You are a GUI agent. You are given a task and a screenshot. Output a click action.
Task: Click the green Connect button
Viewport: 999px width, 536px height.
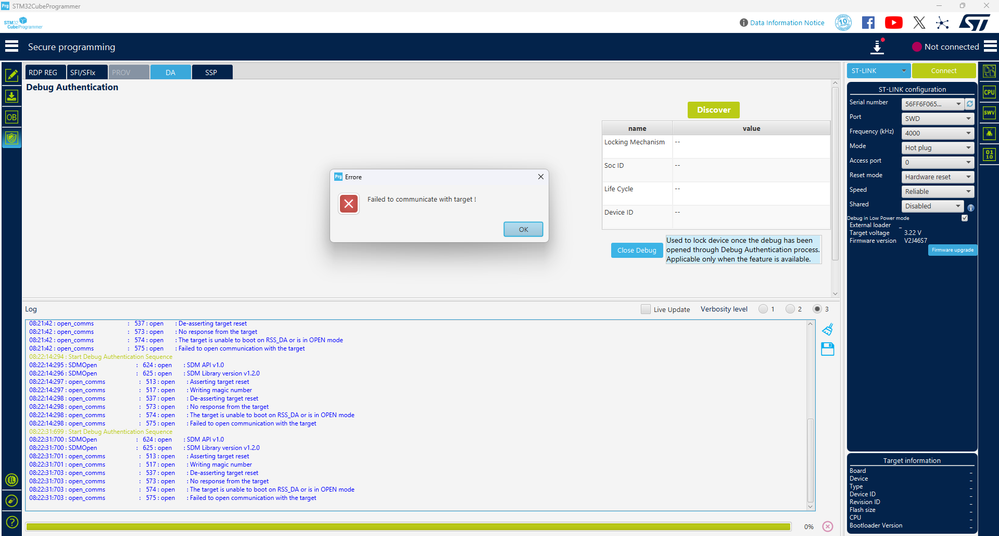coord(944,71)
